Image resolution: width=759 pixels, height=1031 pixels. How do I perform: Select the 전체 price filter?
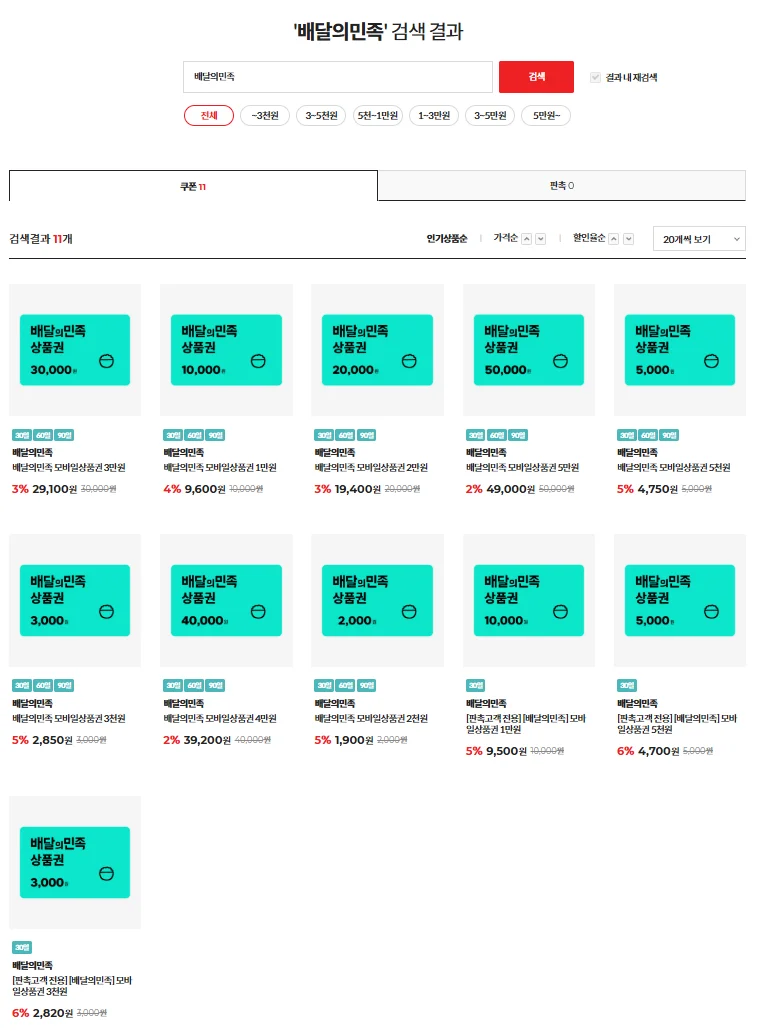tap(208, 116)
